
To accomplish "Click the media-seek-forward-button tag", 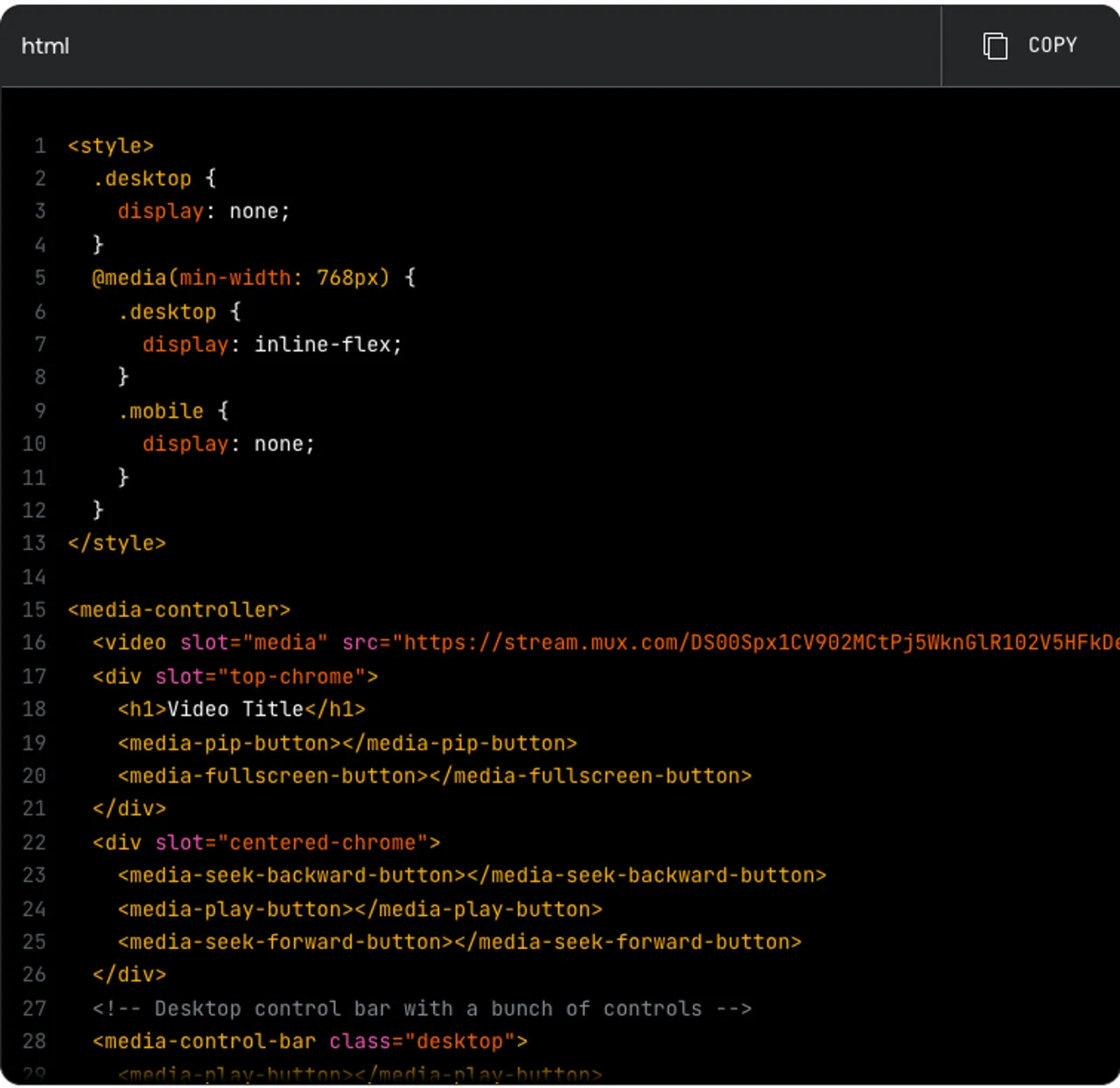I will tap(280, 941).
